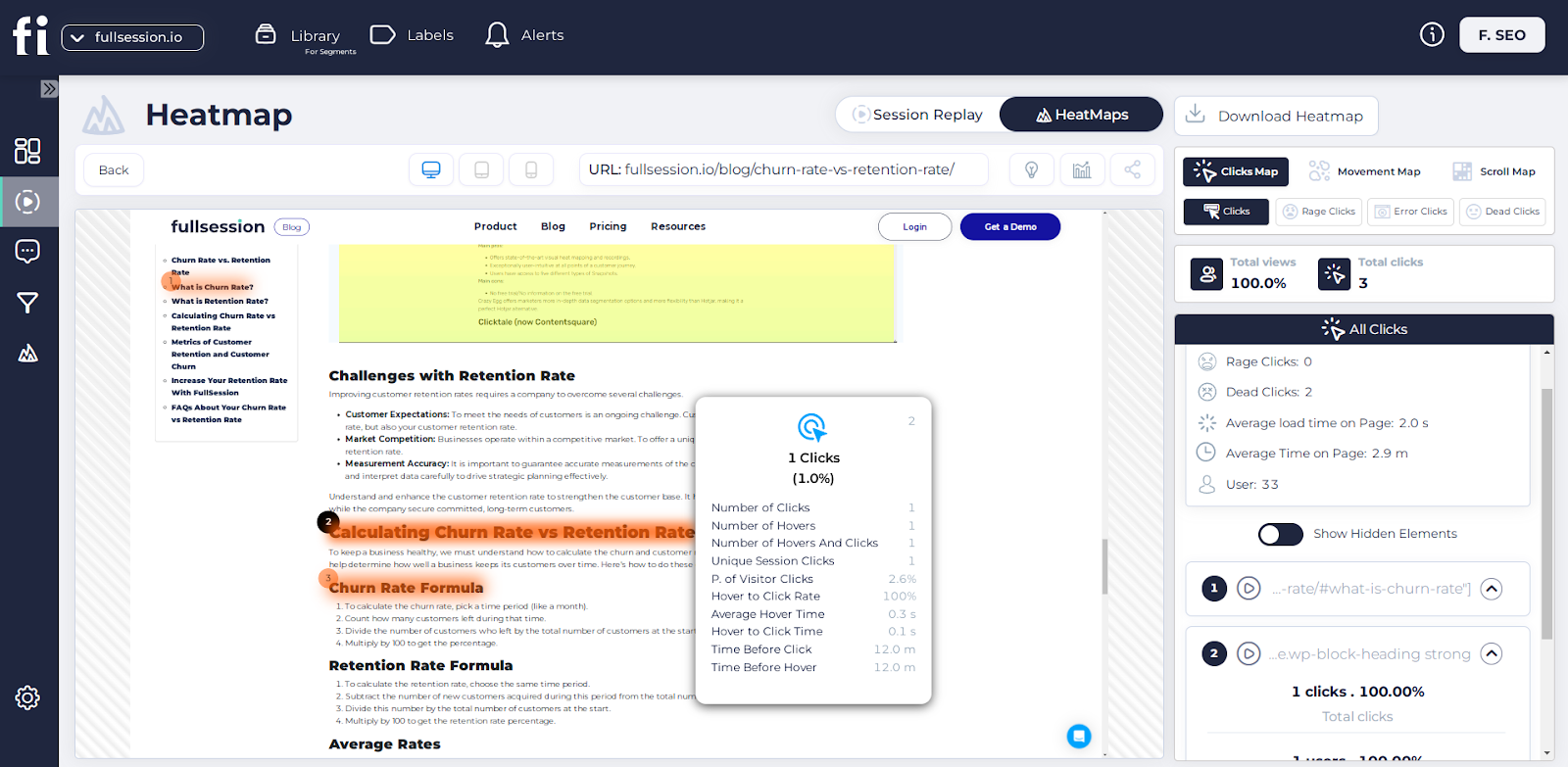Viewport: 1568px width, 767px height.
Task: Click heatmap marker 2 on Calculating heading
Action: click(327, 522)
